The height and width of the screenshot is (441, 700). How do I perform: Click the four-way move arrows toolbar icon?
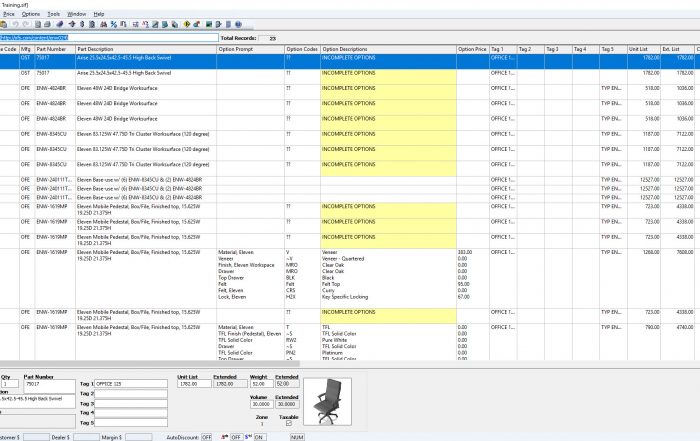72,25
